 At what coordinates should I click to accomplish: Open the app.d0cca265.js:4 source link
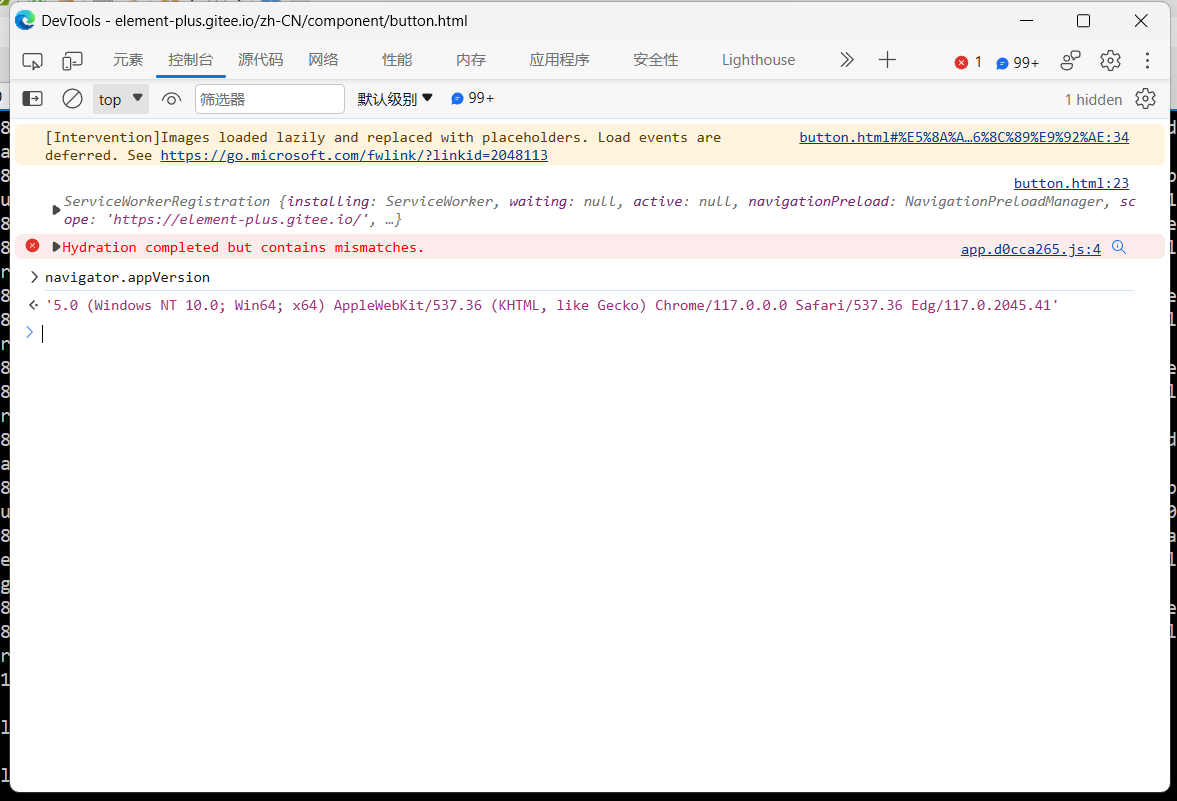[1029, 248]
